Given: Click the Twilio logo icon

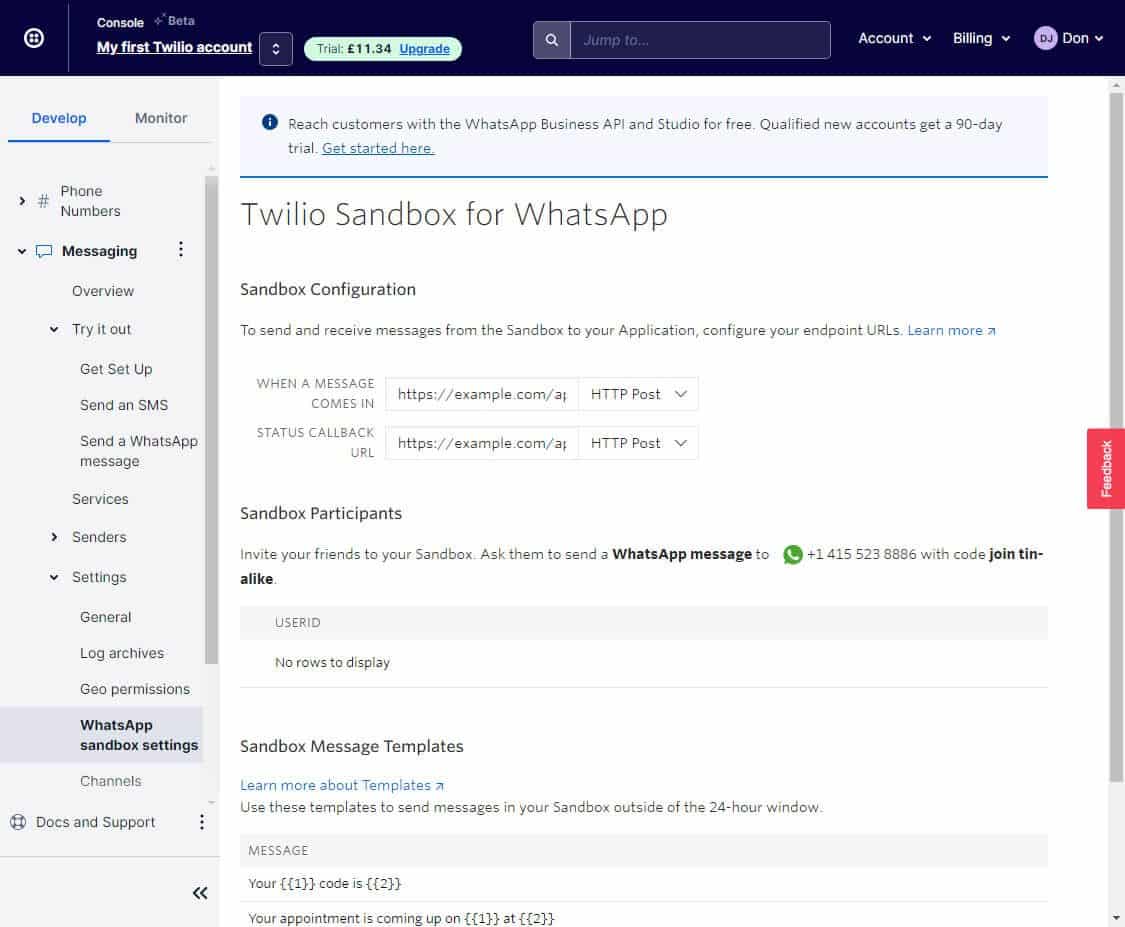Looking at the screenshot, I should [x=33, y=38].
